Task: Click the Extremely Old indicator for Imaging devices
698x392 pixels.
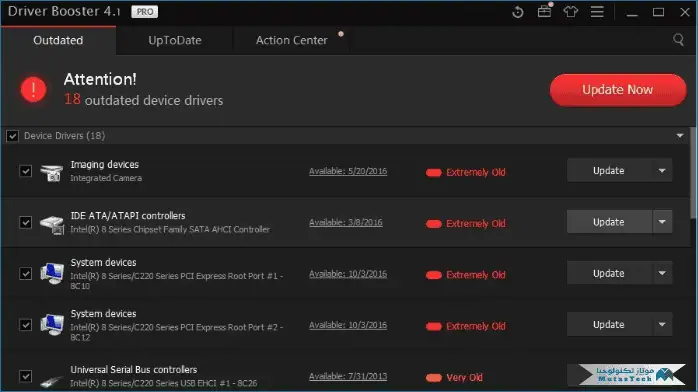Action: tap(434, 173)
